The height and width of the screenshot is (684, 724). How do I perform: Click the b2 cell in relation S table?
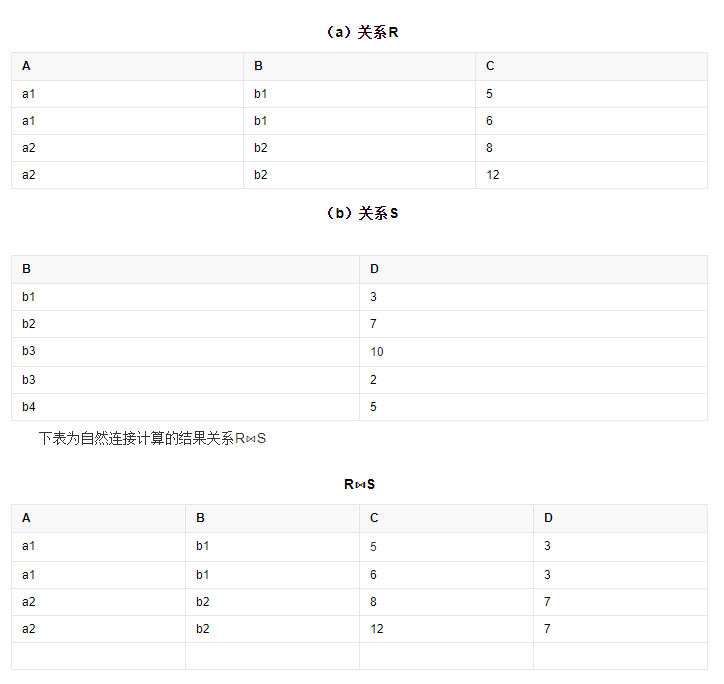point(28,324)
